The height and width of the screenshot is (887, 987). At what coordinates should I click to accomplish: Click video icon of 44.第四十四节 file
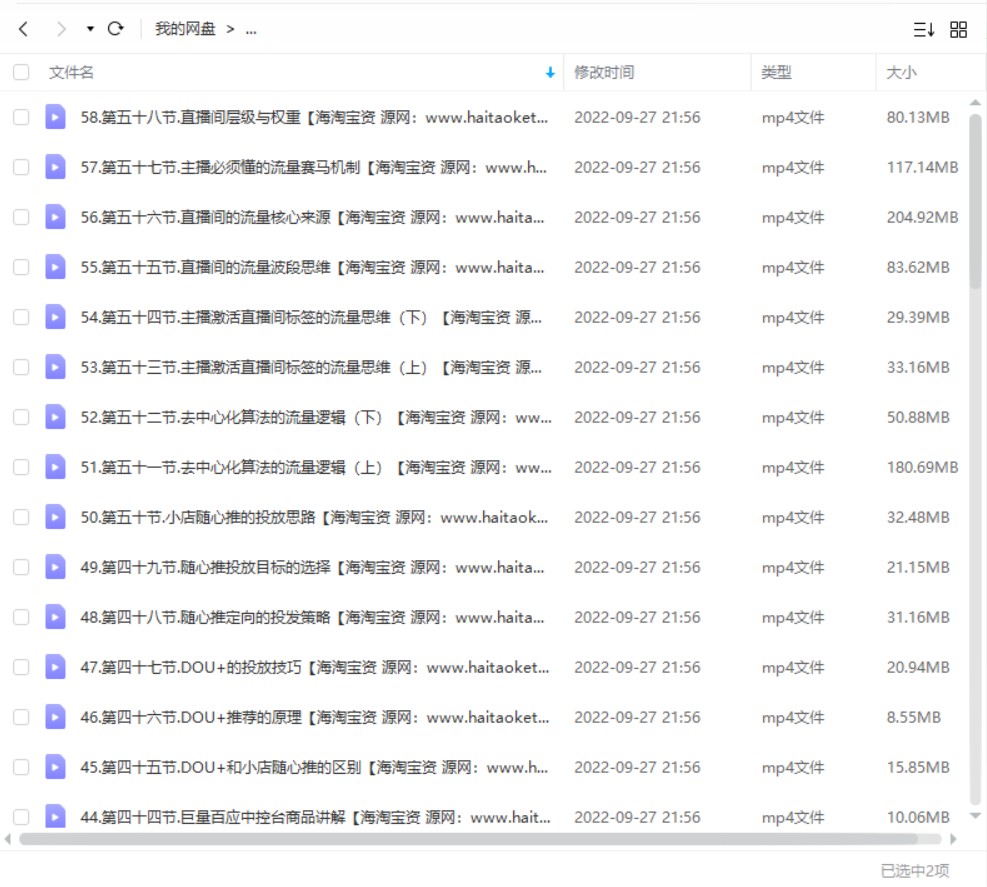(x=55, y=816)
